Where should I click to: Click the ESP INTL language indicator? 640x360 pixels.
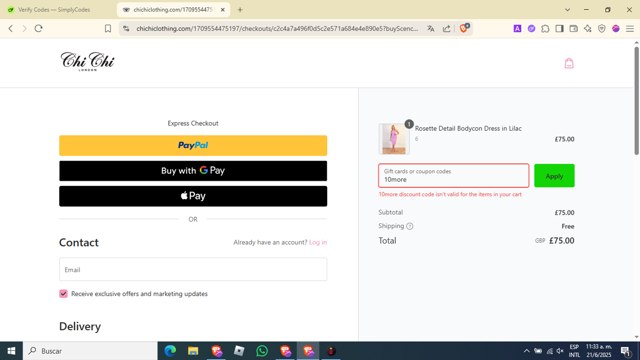pos(574,351)
